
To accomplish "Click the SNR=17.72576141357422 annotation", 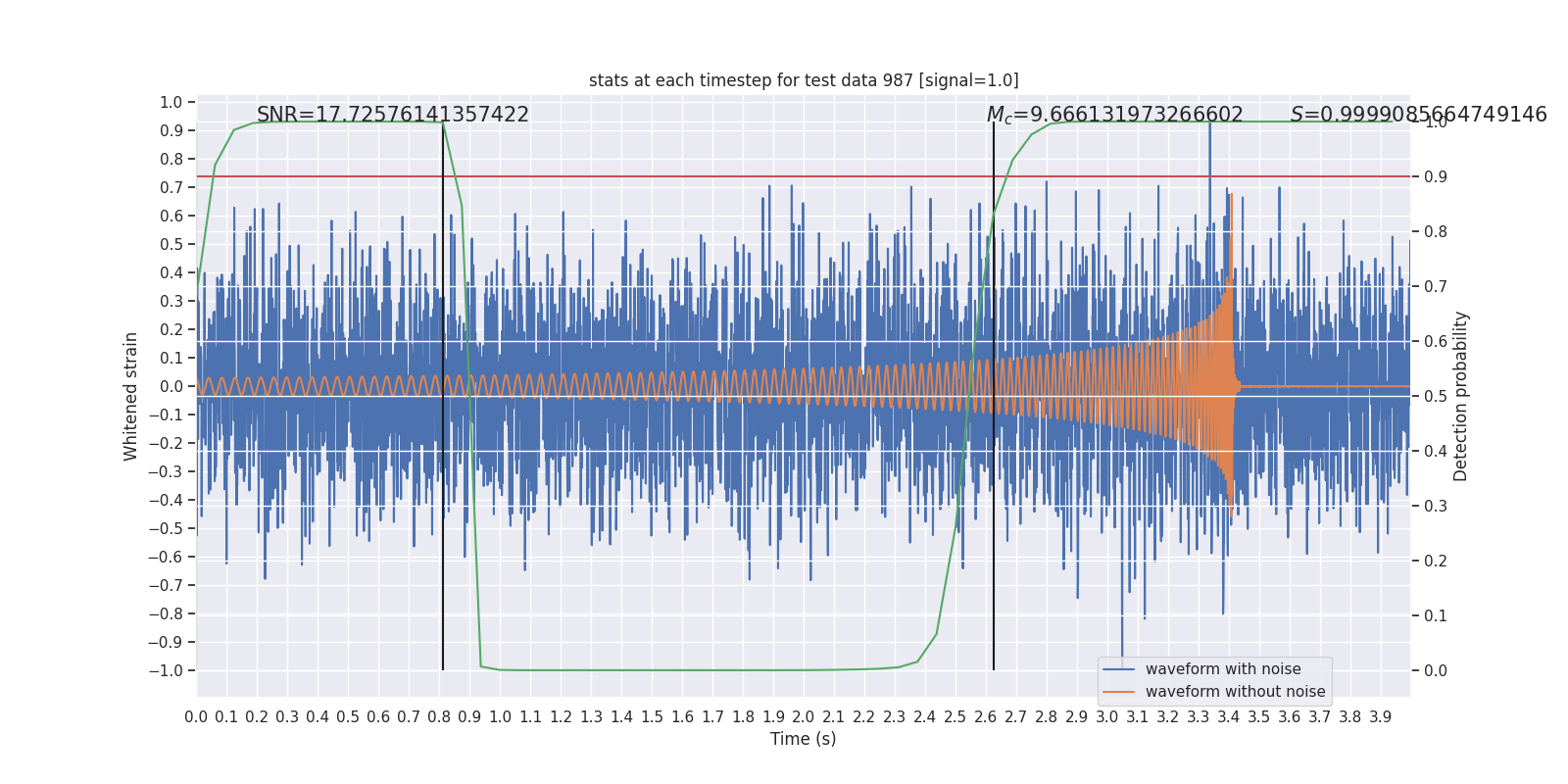I will click(392, 115).
